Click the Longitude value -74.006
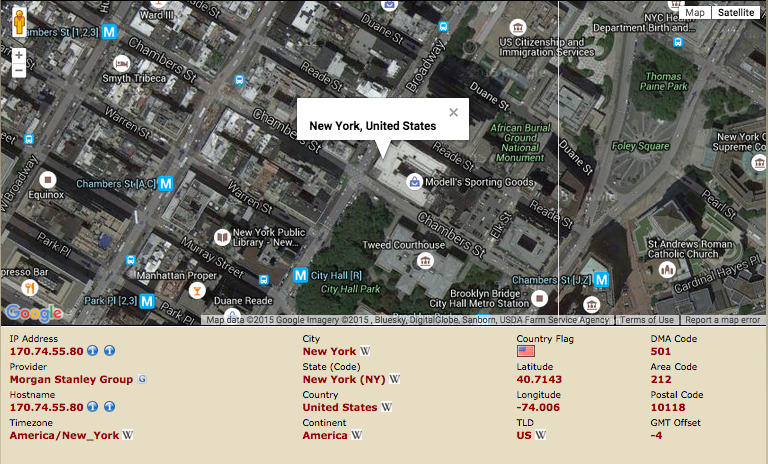Viewport: 768px width, 464px height. 538,407
